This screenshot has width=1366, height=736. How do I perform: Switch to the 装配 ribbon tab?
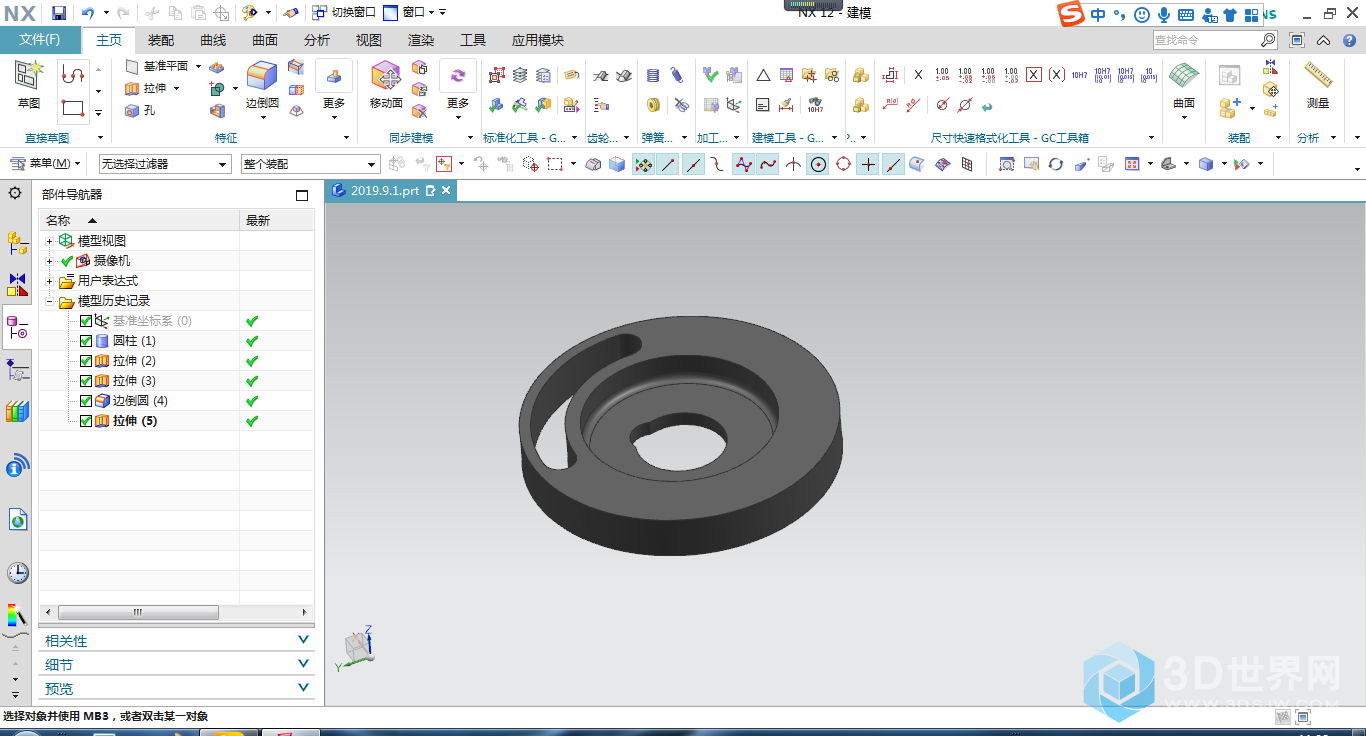tap(161, 40)
